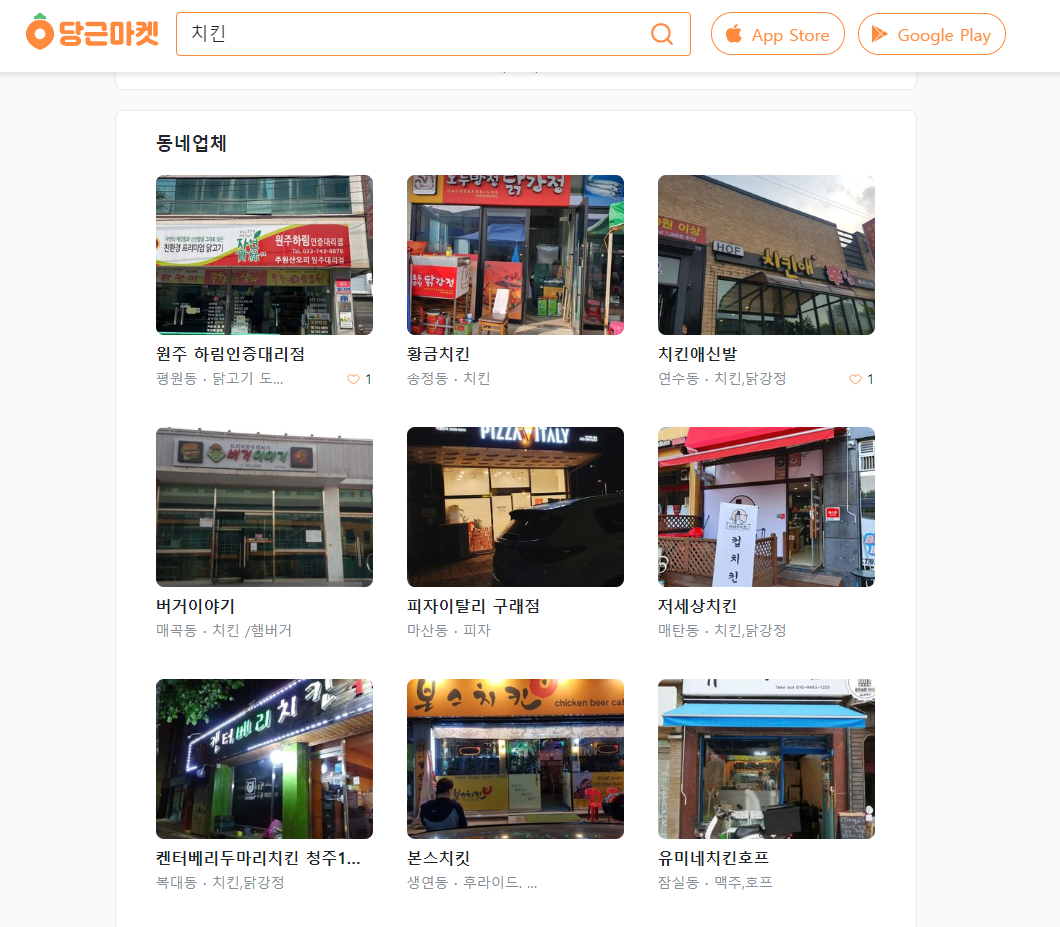Click the 황금치킨 닭강정 storefront image

point(515,254)
